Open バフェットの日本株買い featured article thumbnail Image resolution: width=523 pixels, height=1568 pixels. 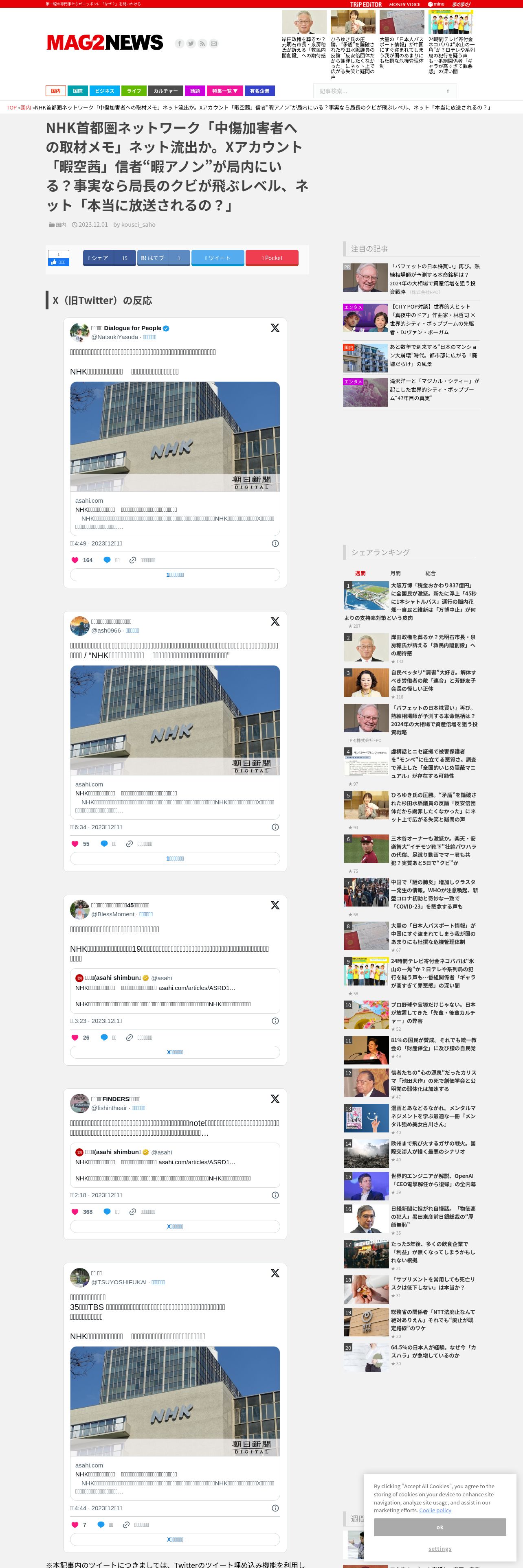[365, 278]
